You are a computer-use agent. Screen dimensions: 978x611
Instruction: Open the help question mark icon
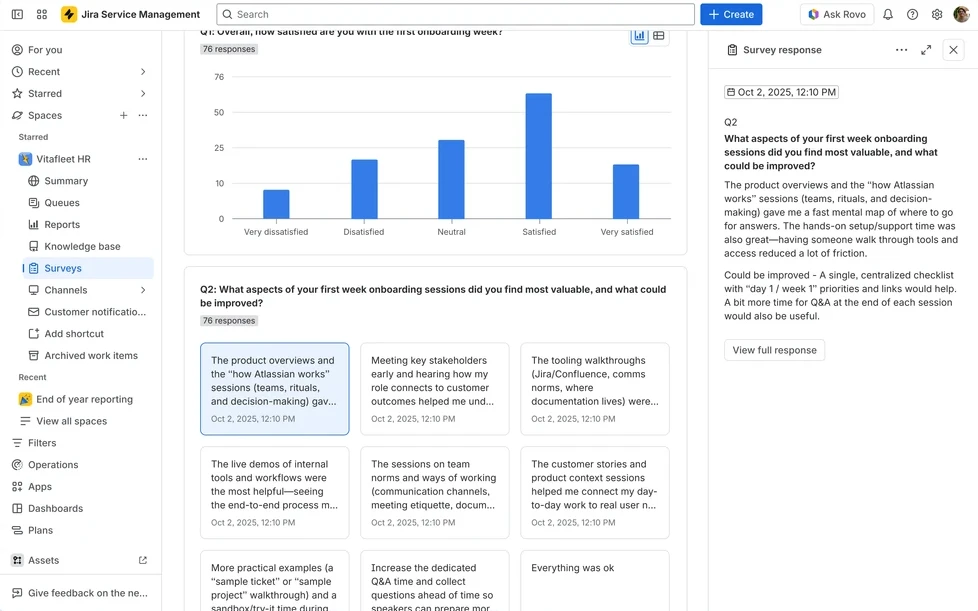pyautogui.click(x=911, y=13)
